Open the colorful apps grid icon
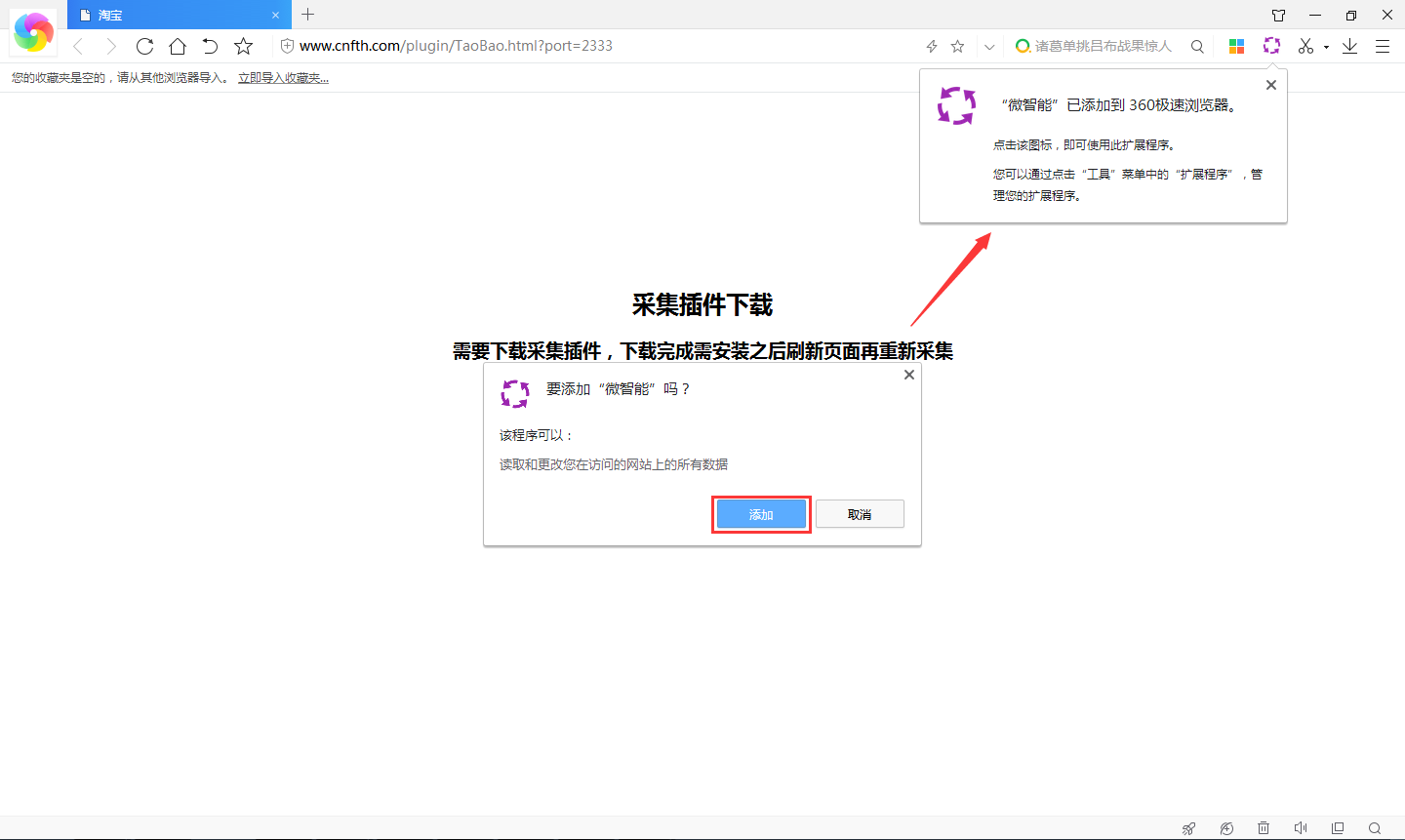 (1236, 46)
